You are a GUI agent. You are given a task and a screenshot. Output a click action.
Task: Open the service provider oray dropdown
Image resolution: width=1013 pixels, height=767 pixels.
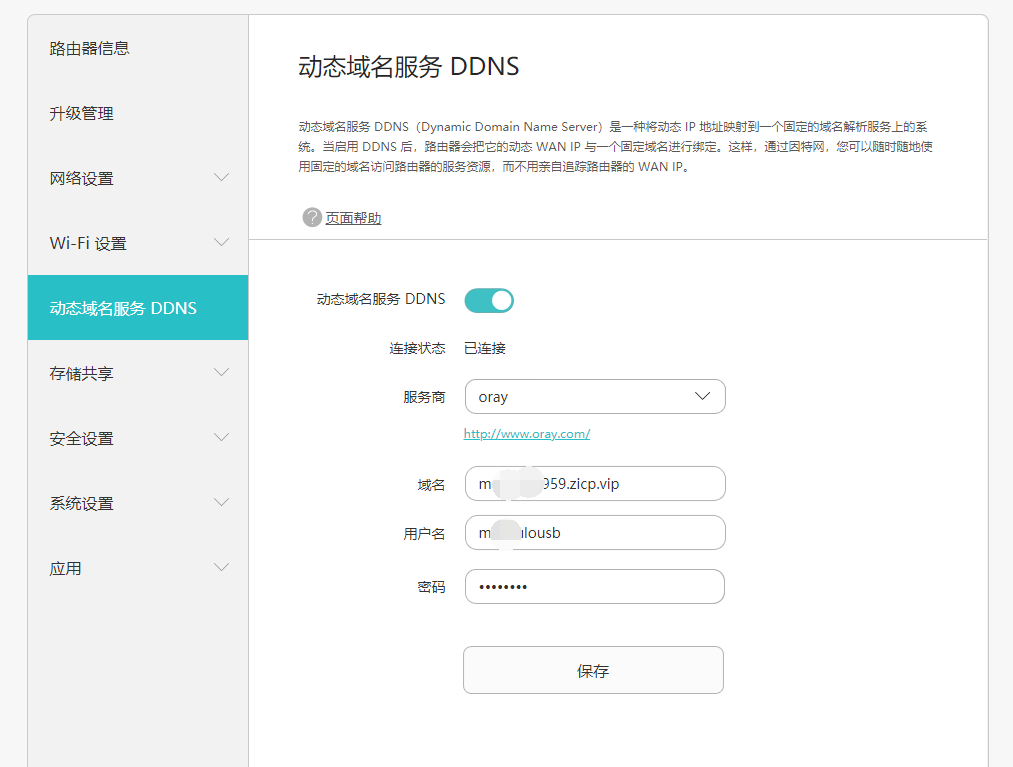[x=594, y=397]
